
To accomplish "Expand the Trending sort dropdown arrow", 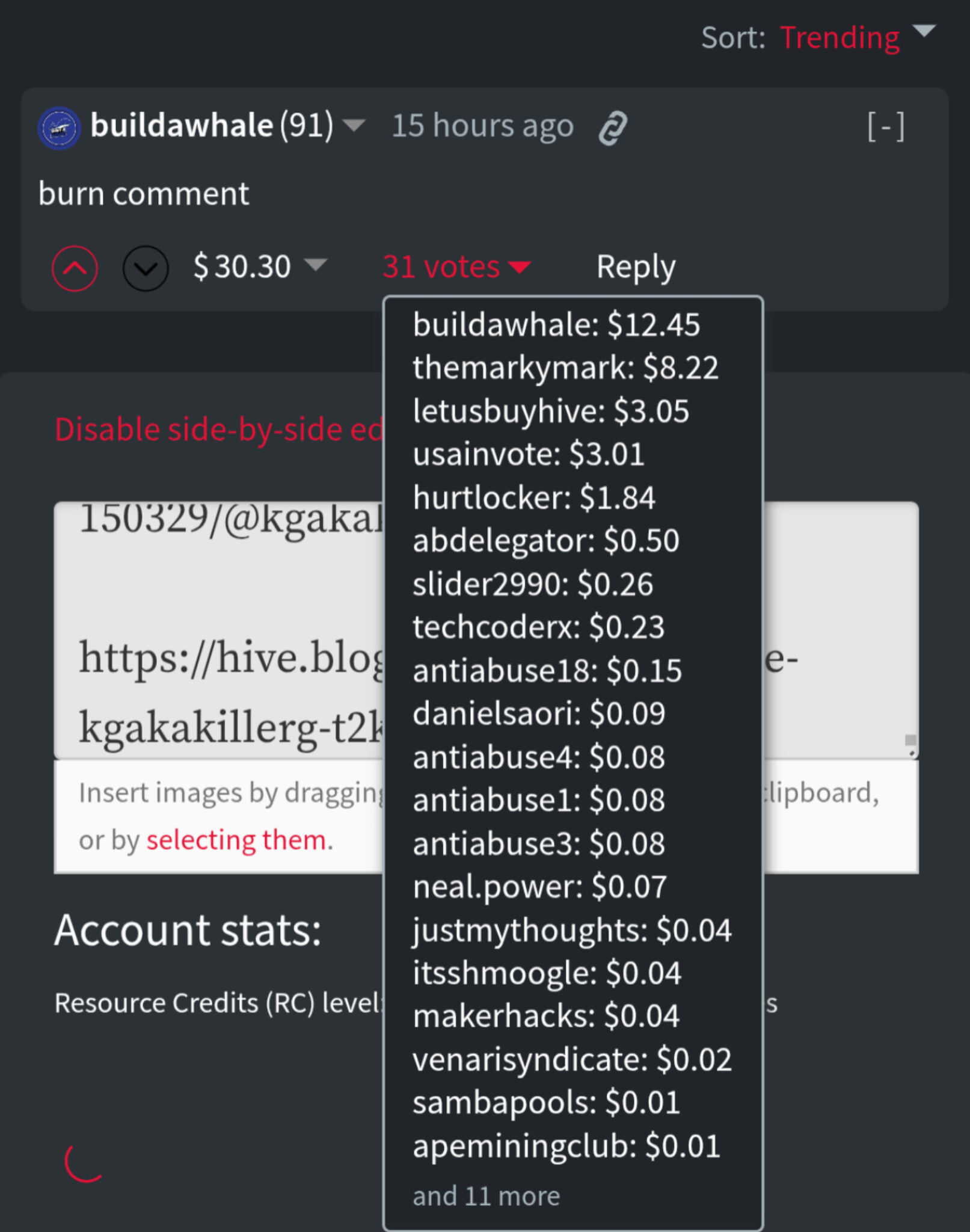I will [x=924, y=31].
